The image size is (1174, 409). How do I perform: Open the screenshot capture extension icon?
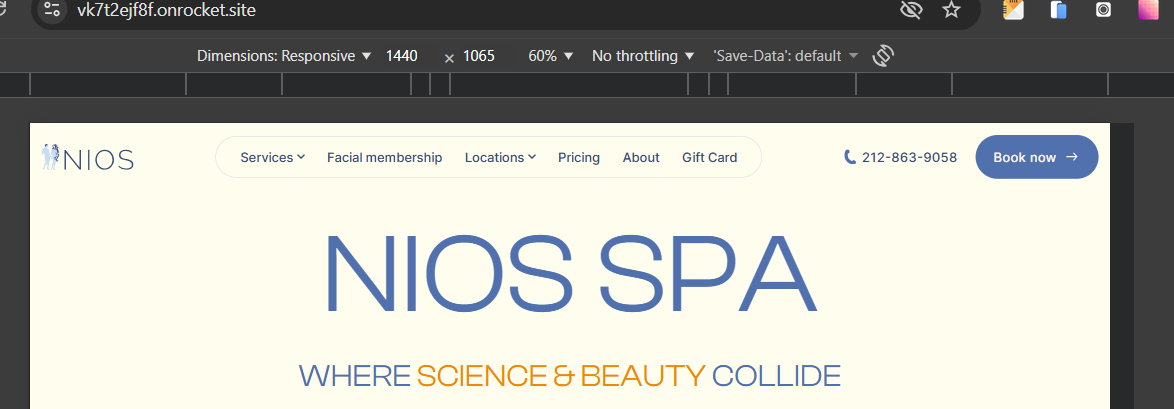coord(1103,9)
